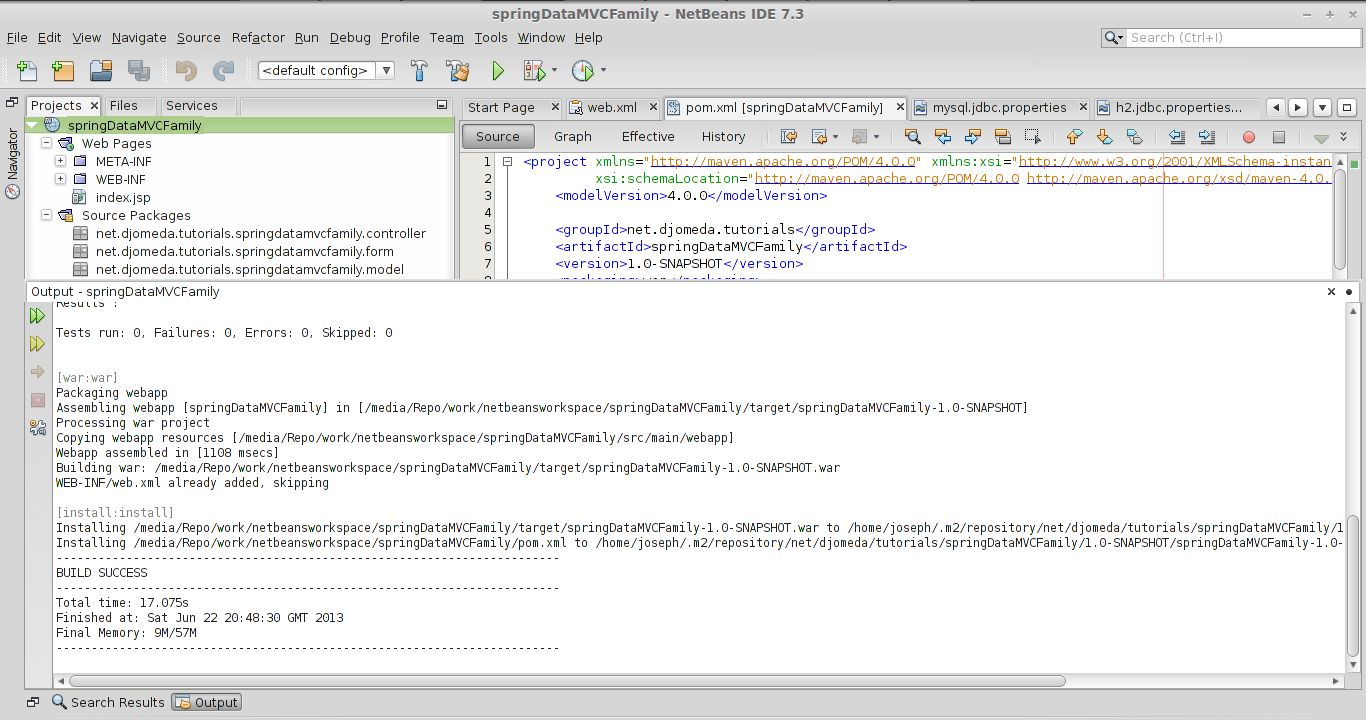Viewport: 1366px width, 720px height.
Task: Stop Macro Recording with the gray square
Action: [1278, 137]
